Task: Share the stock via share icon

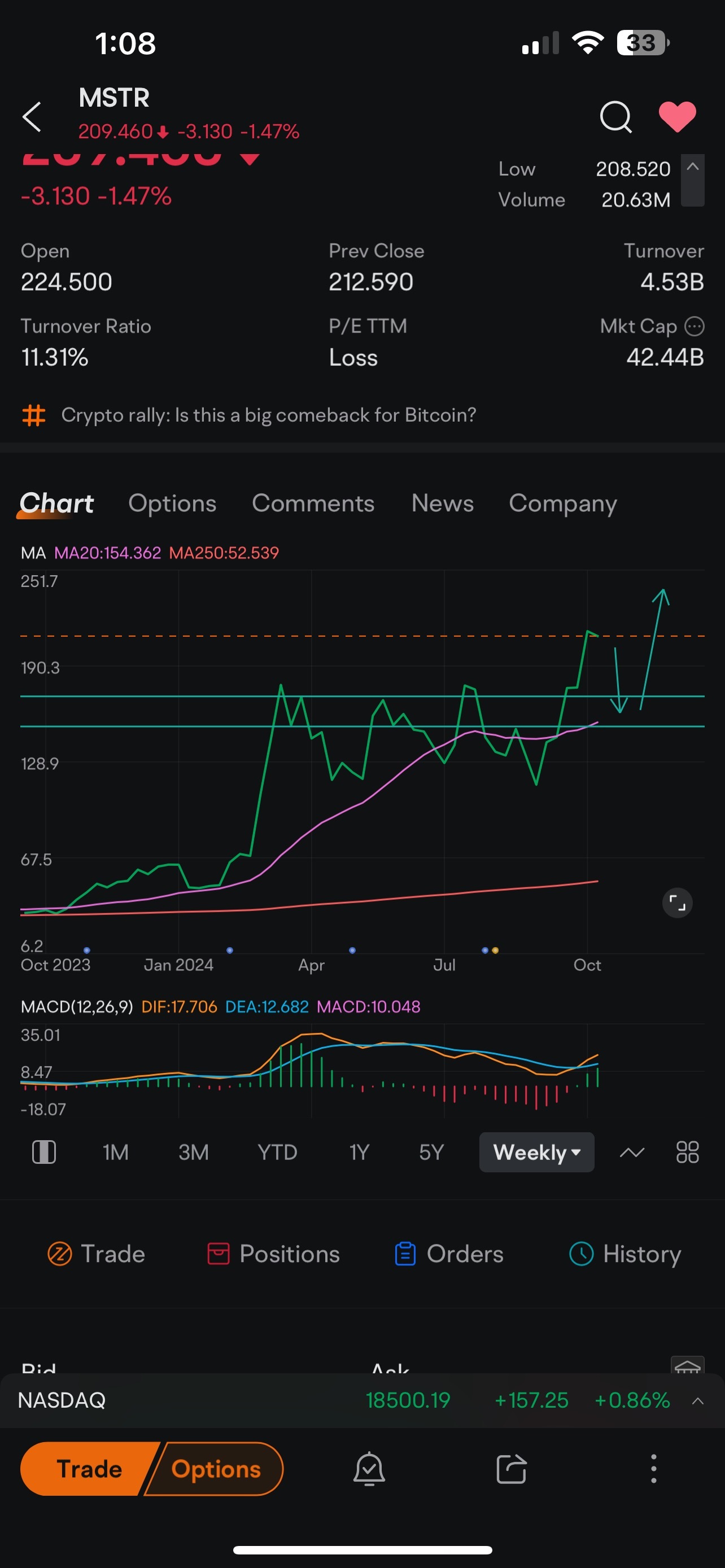Action: point(512,1469)
